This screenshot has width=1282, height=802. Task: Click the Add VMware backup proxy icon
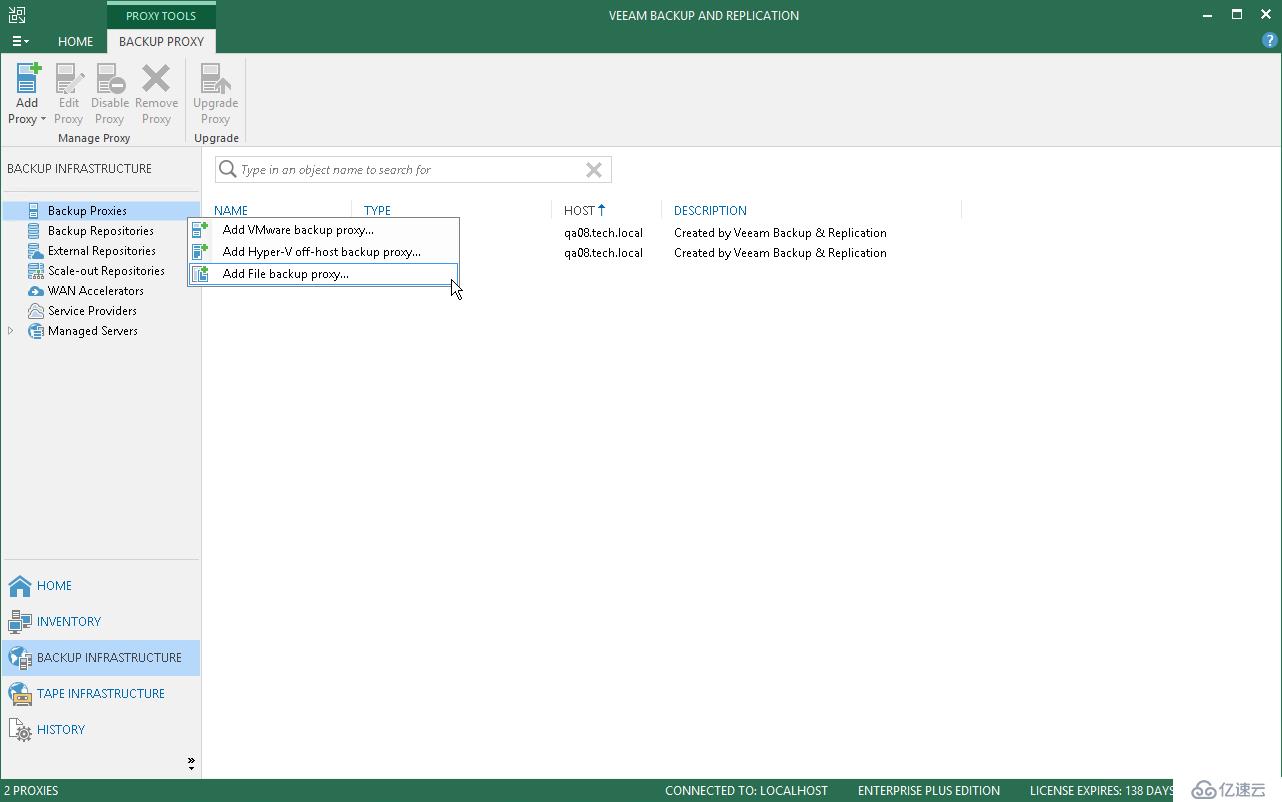tap(201, 230)
